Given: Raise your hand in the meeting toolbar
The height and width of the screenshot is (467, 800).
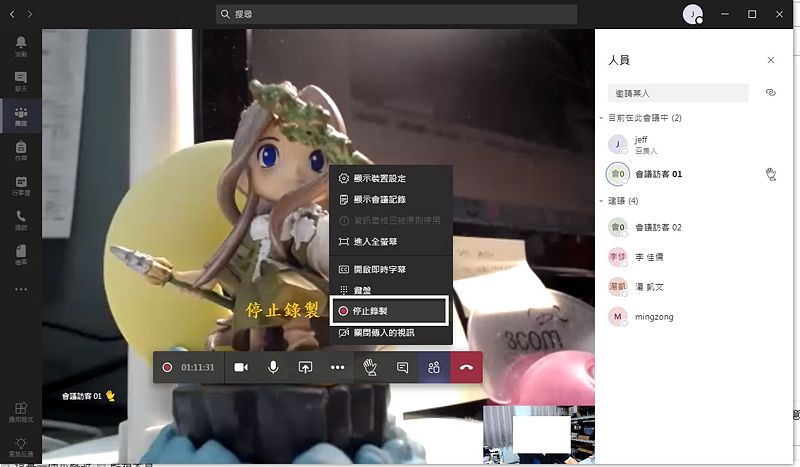Looking at the screenshot, I should [370, 367].
